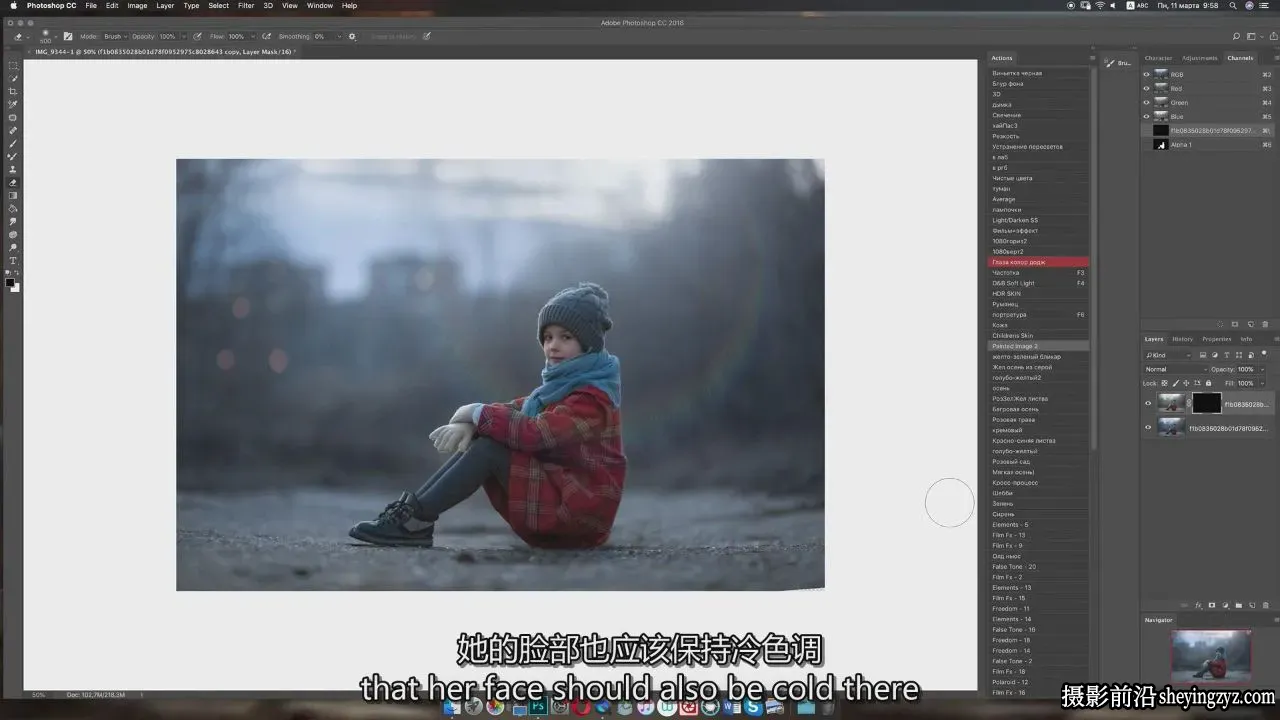Click the Navigator preview thumbnail
The image size is (1280, 720).
1211,654
